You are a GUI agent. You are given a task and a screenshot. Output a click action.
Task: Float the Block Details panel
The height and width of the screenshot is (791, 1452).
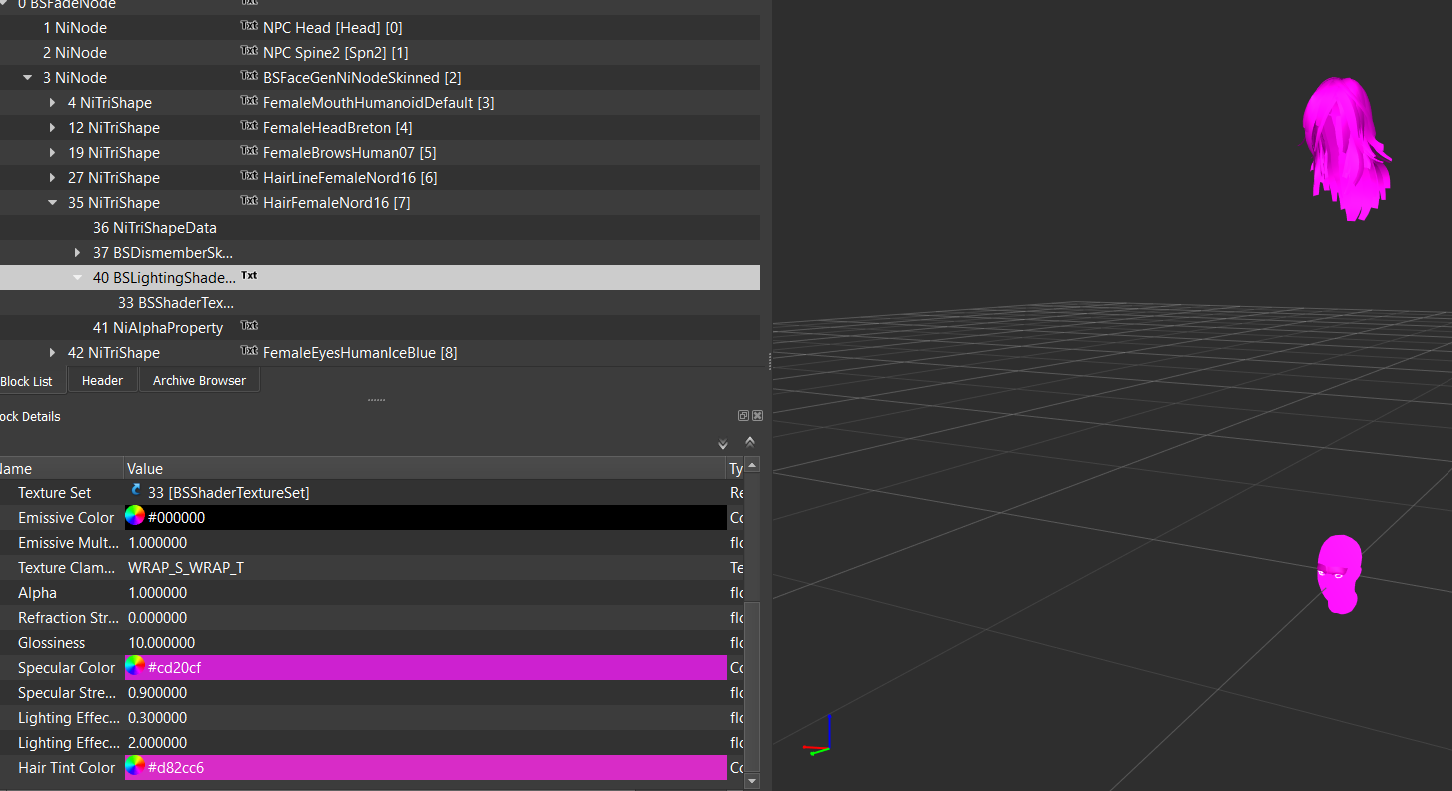[x=744, y=416]
